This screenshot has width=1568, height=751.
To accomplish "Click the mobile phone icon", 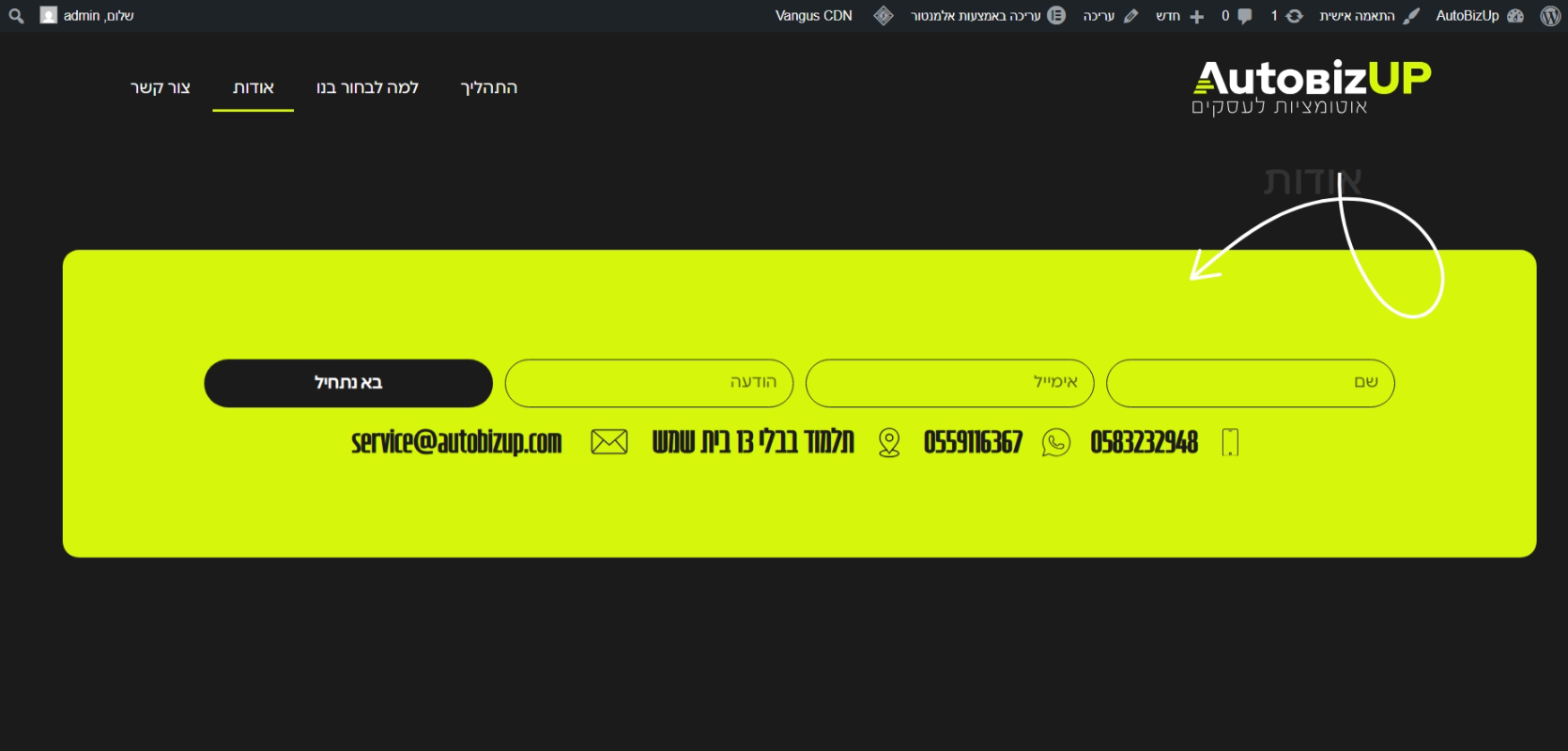I will [x=1230, y=442].
